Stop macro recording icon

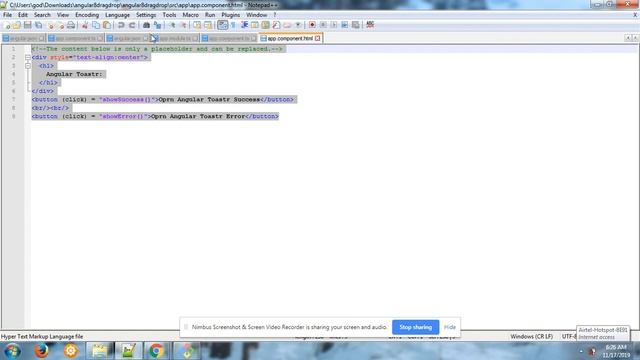(x=323, y=25)
